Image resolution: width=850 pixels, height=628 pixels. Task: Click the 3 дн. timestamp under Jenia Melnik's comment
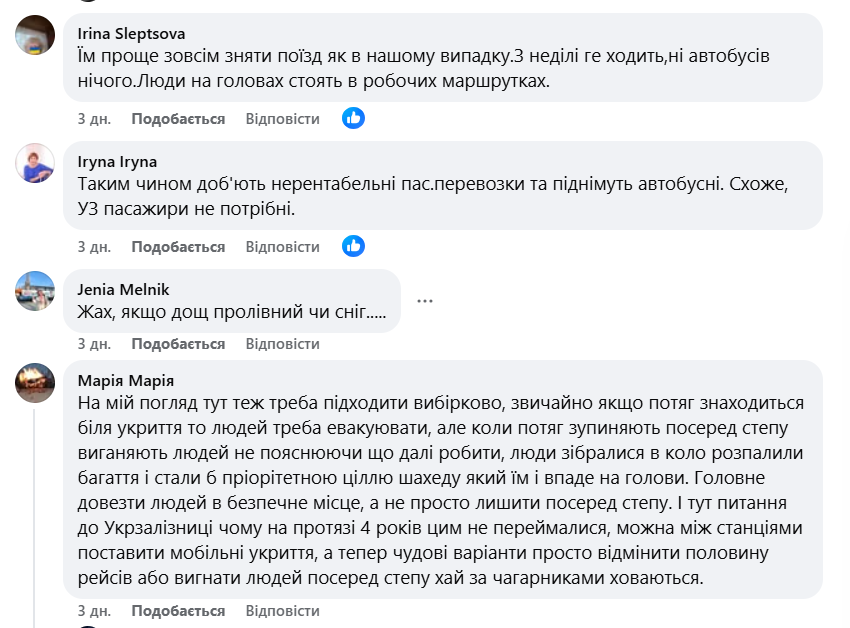(x=94, y=344)
